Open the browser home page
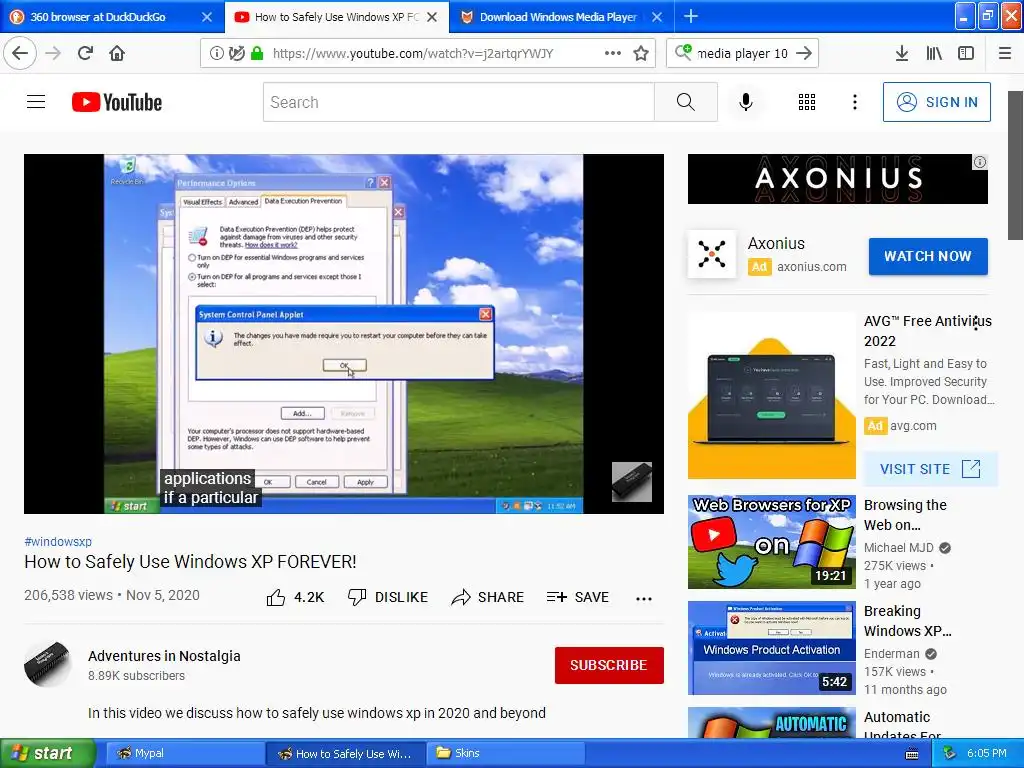The width and height of the screenshot is (1024, 768). [117, 53]
